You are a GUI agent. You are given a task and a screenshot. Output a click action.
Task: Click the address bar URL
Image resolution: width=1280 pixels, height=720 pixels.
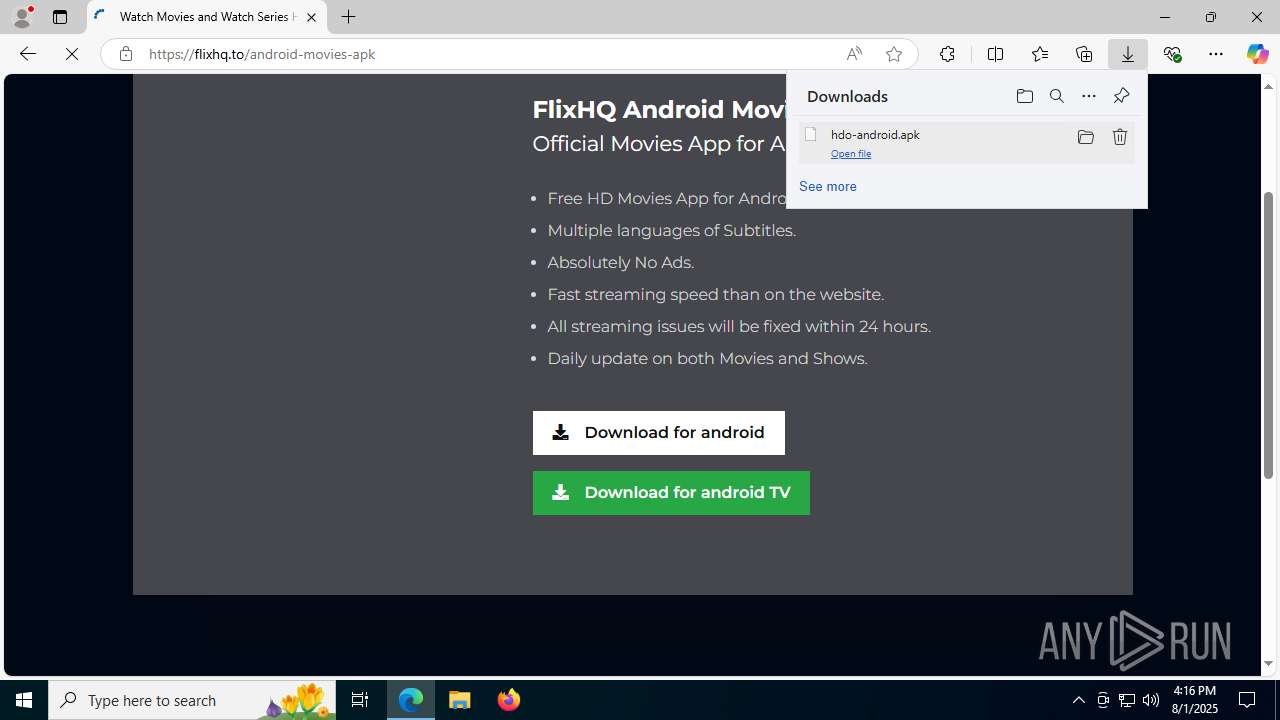[262, 54]
